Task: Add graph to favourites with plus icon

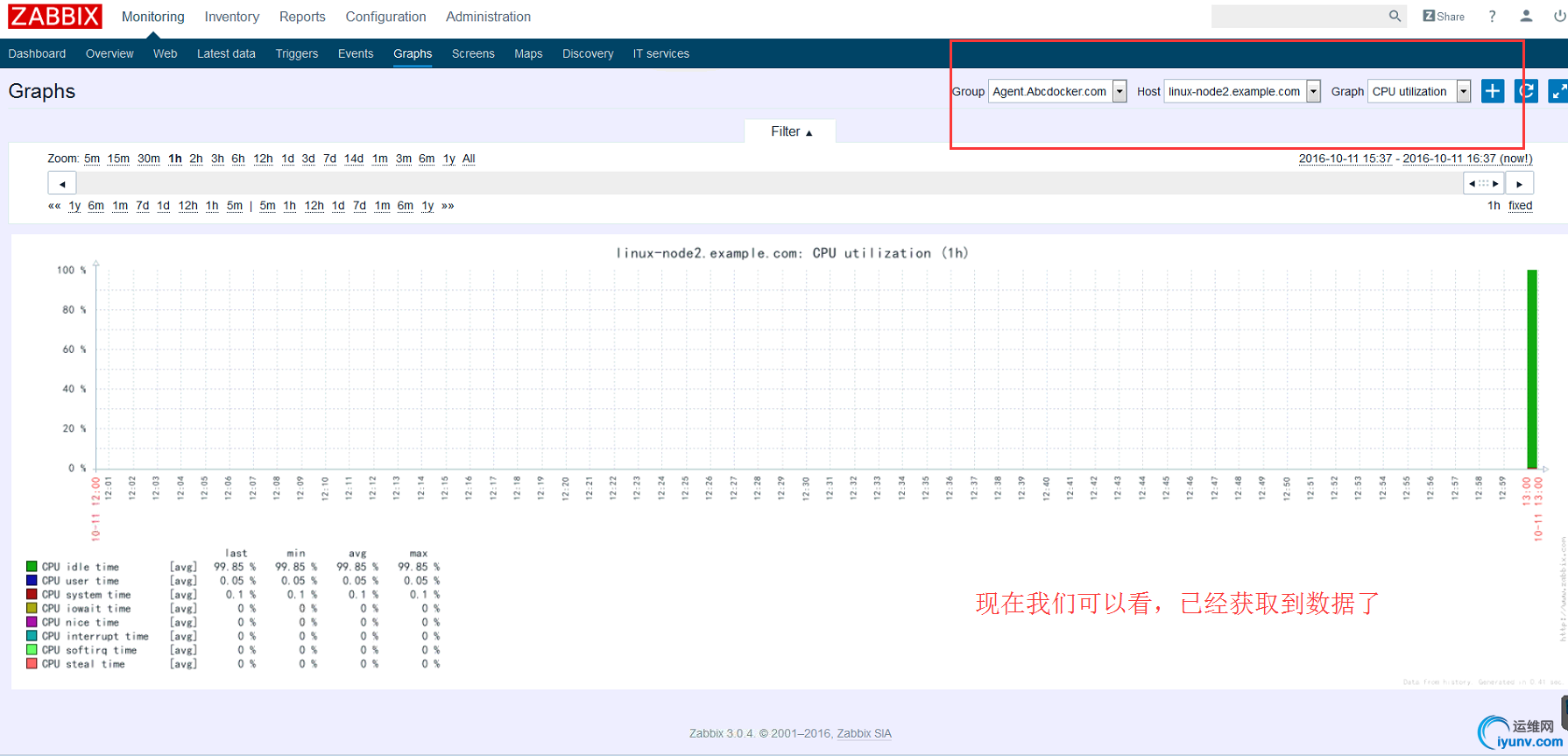Action: tap(1493, 91)
